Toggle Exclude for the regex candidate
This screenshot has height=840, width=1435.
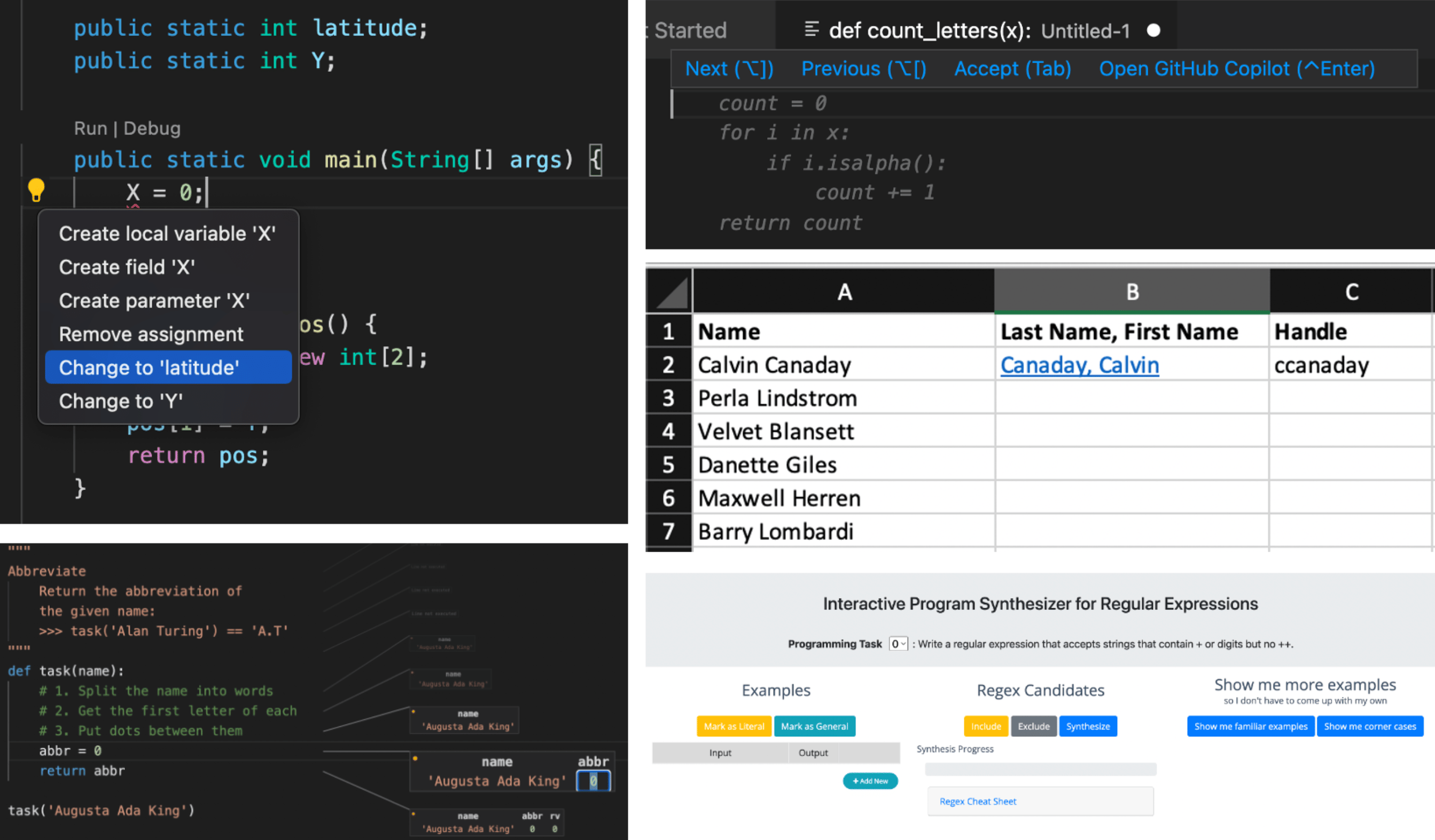tap(1034, 726)
